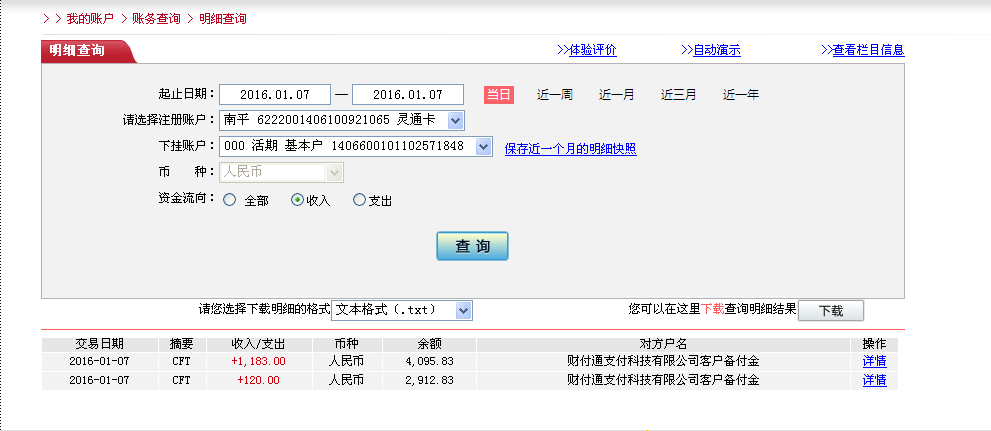This screenshot has width=991, height=431.
Task: Select the 近一月 date range
Action: click(616, 95)
